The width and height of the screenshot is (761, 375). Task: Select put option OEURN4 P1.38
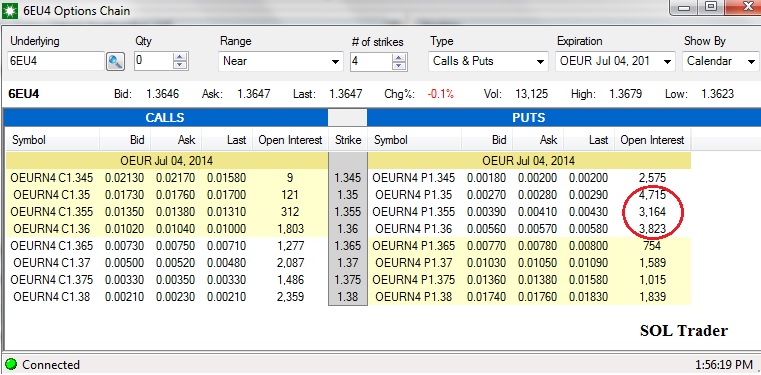tap(414, 296)
